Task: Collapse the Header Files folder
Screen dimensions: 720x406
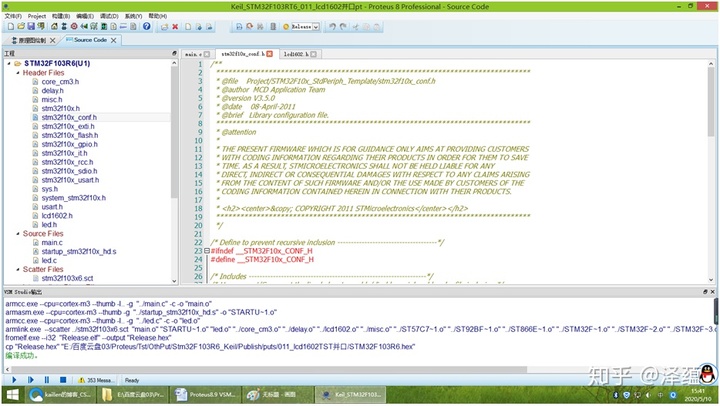Action: pyautogui.click(x=18, y=73)
